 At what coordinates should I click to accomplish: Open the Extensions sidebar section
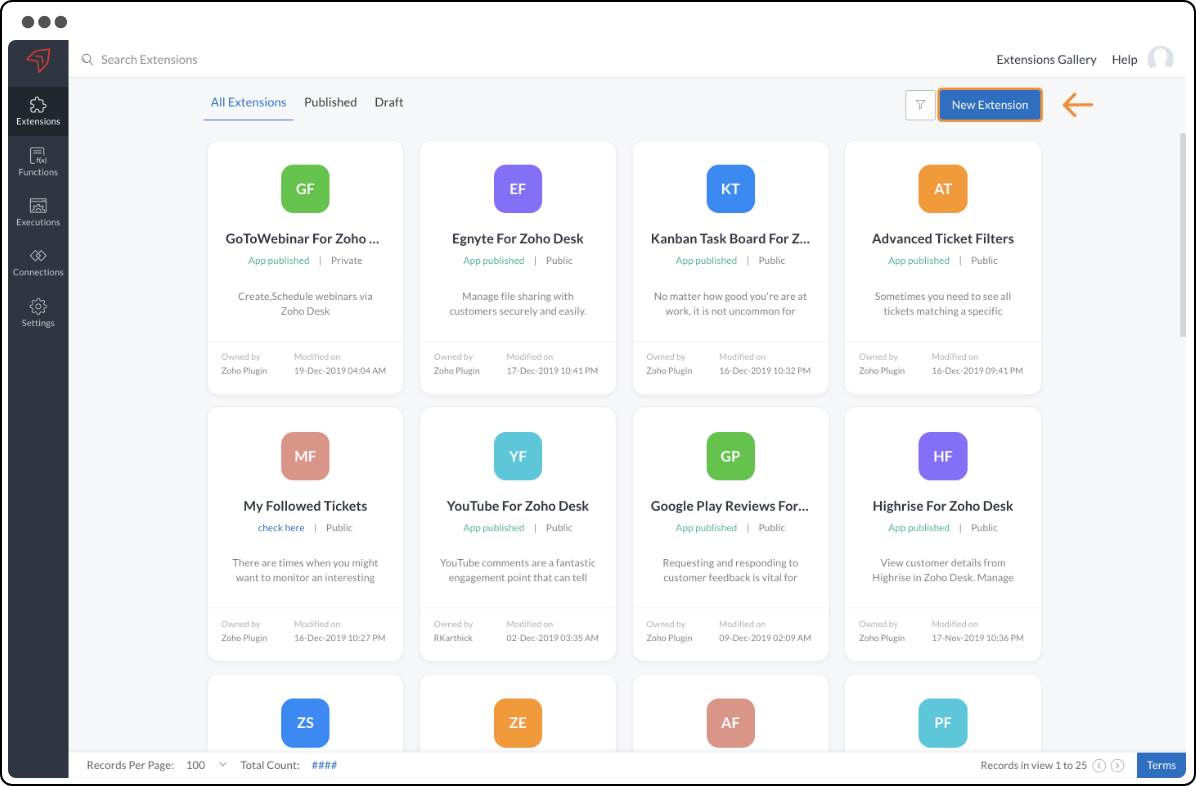point(38,111)
